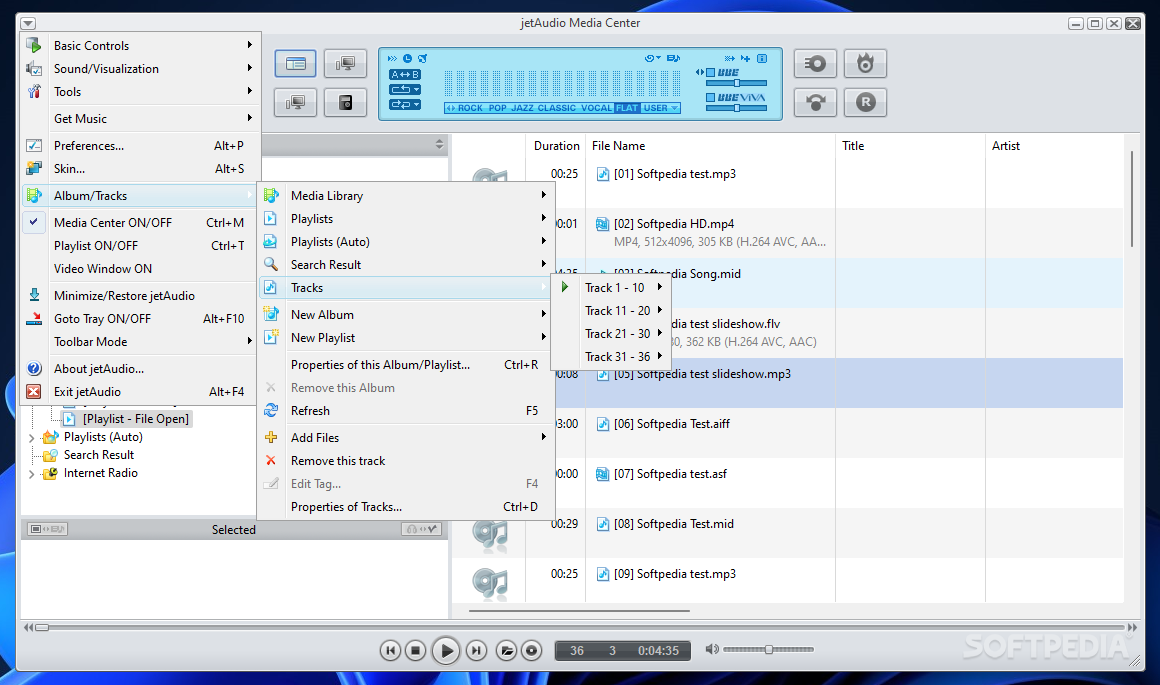Click the red X Remove this track icon
This screenshot has width=1160, height=685.
pos(272,460)
